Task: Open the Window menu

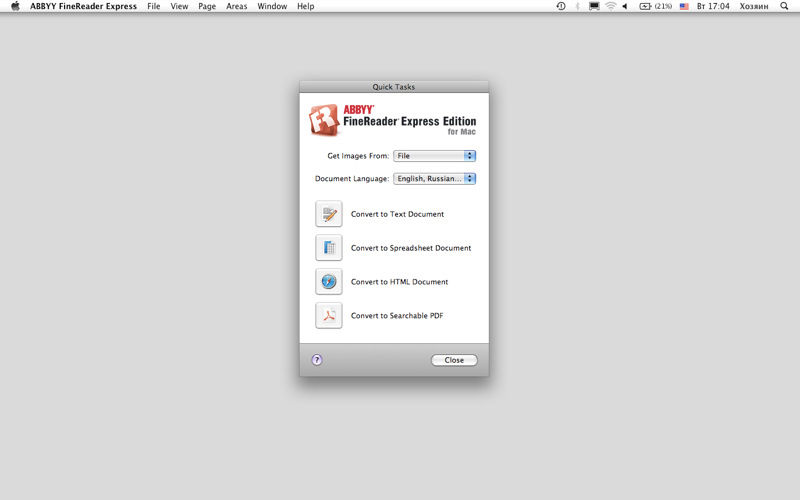Action: [x=272, y=6]
